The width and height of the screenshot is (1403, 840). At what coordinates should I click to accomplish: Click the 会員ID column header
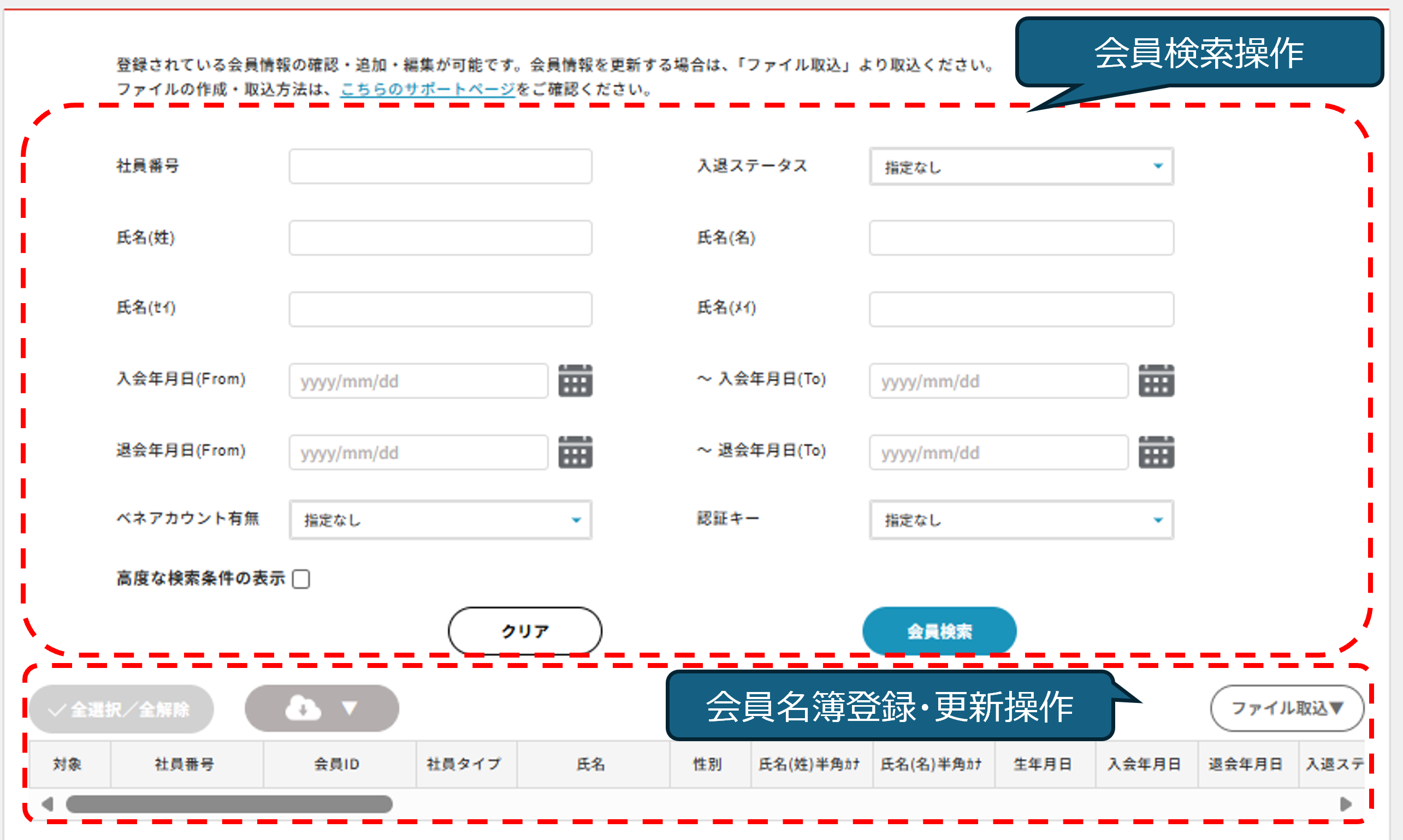coord(337,764)
